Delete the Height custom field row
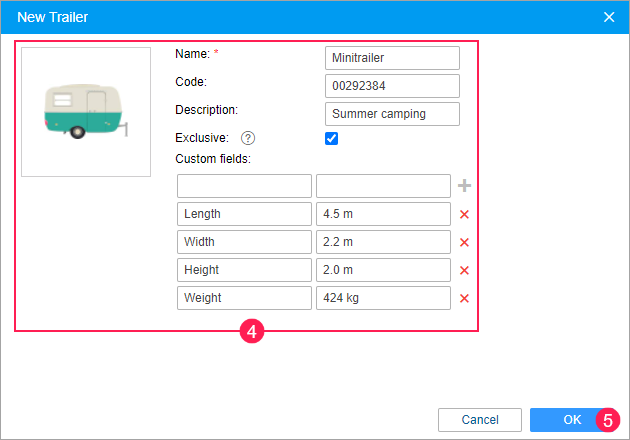This screenshot has height=440, width=630. tap(464, 270)
